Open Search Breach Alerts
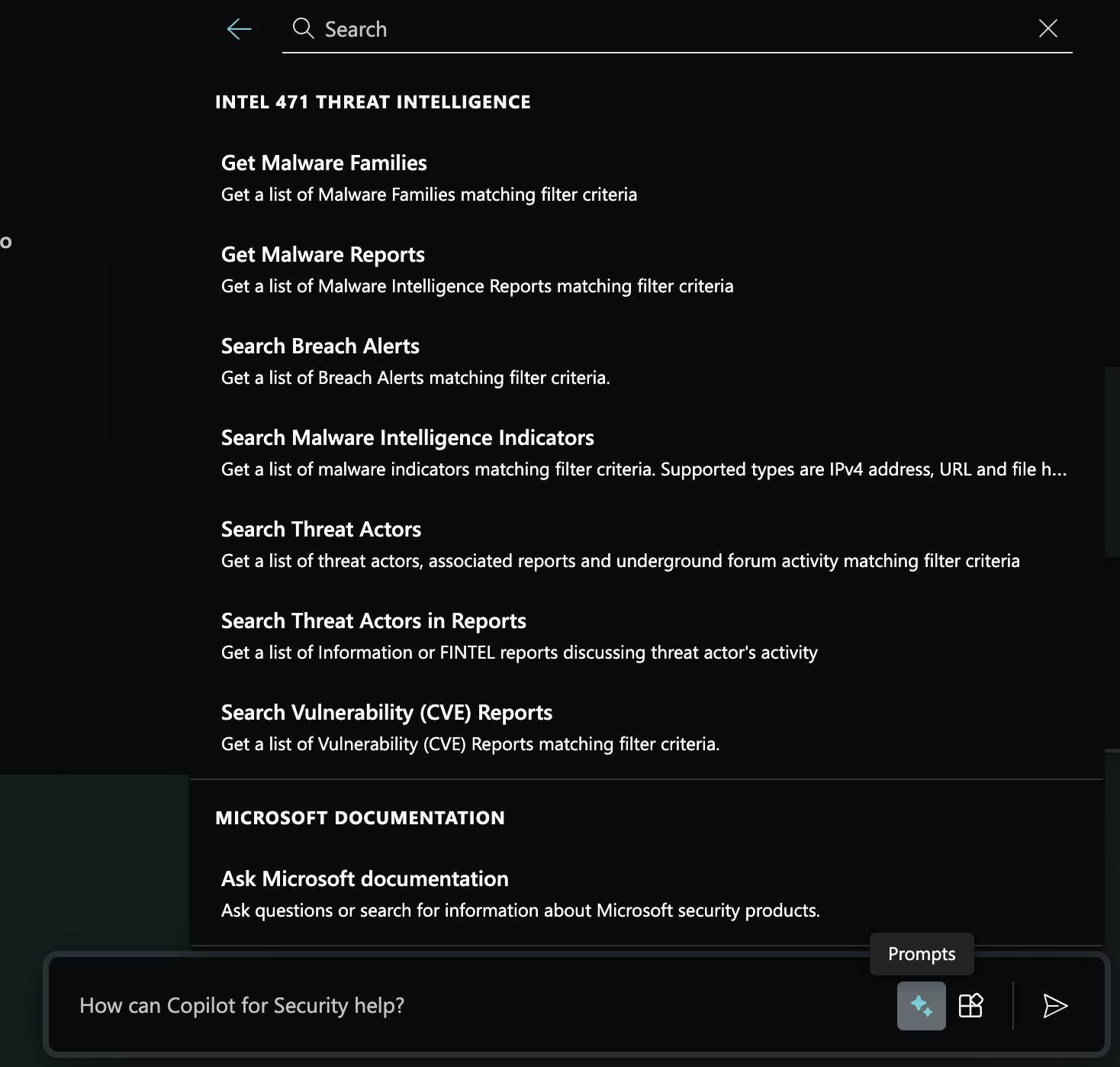 320,346
